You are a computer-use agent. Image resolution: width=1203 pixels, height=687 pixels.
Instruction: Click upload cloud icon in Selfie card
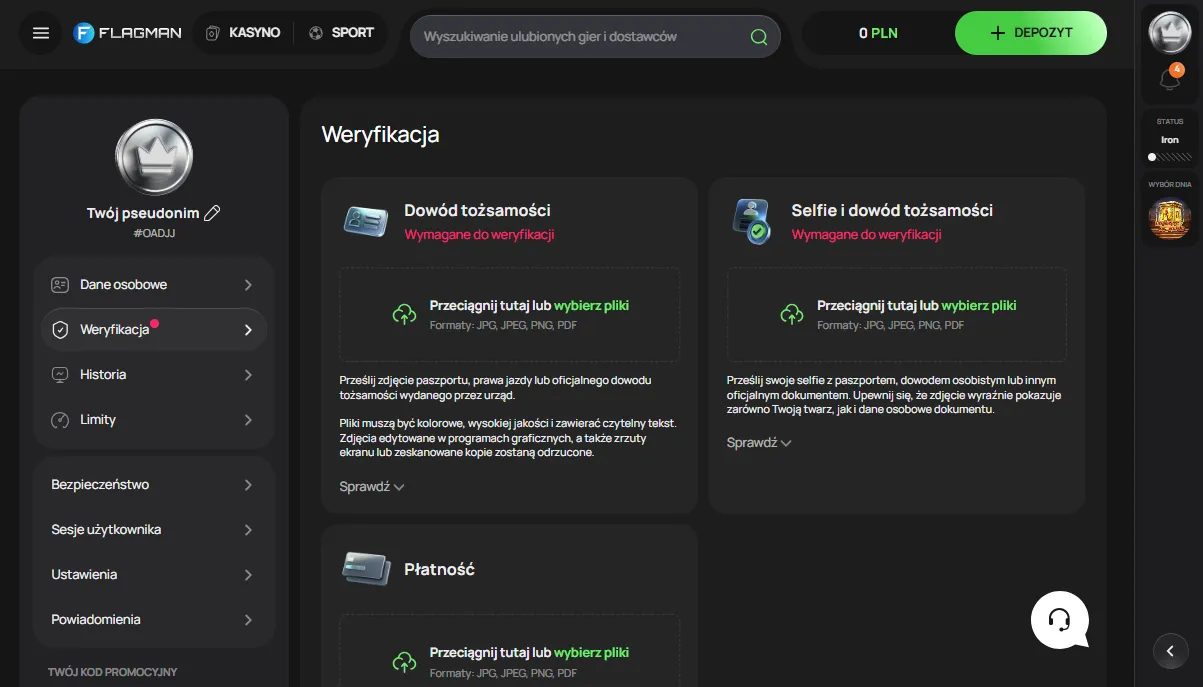coord(791,314)
